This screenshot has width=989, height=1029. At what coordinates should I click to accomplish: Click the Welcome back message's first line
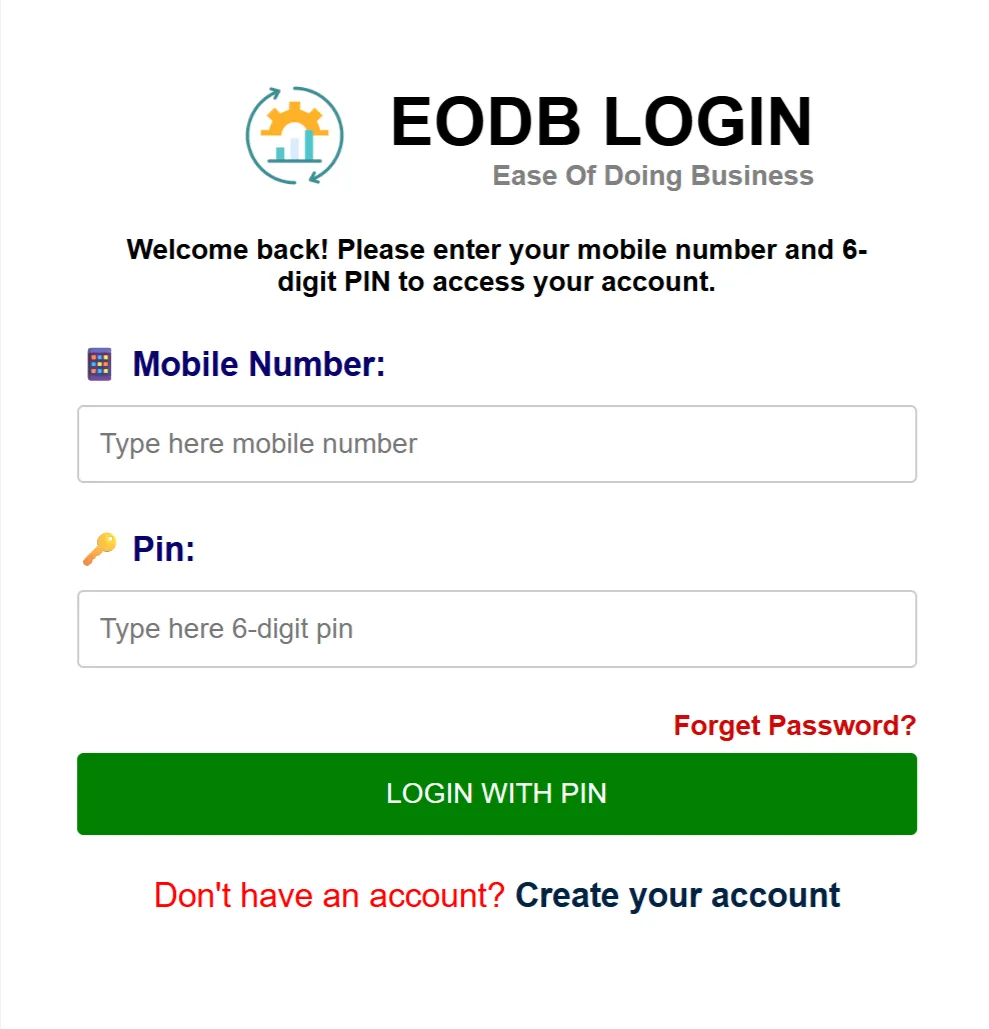pyautogui.click(x=497, y=250)
